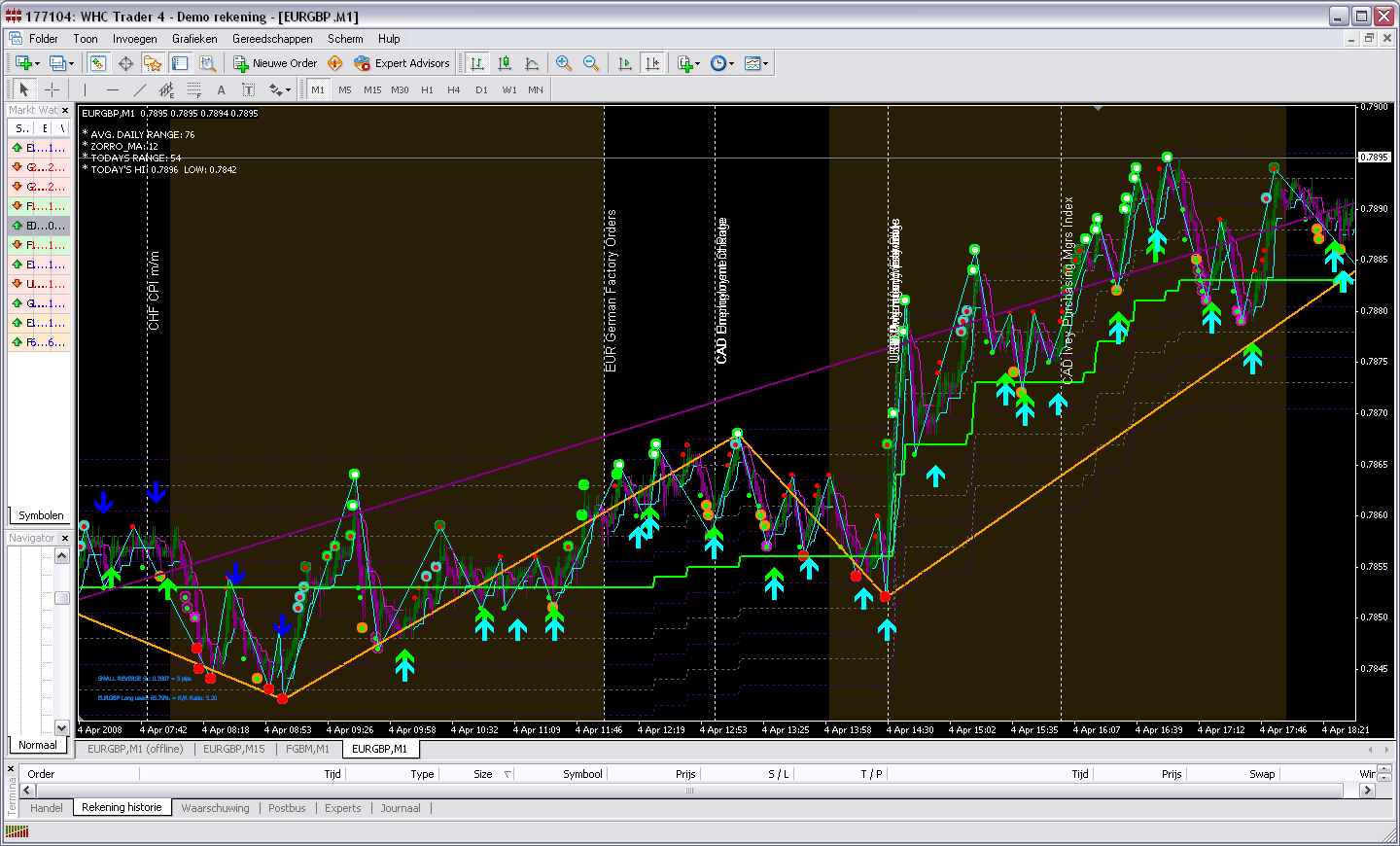The image size is (1400, 846).
Task: Open the Grafieken menu
Action: pyautogui.click(x=194, y=39)
